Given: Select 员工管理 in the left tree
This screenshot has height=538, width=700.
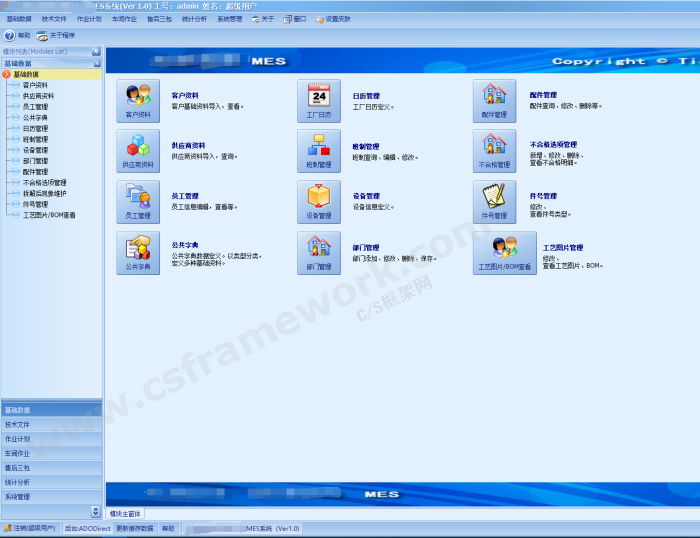Looking at the screenshot, I should tap(35, 107).
